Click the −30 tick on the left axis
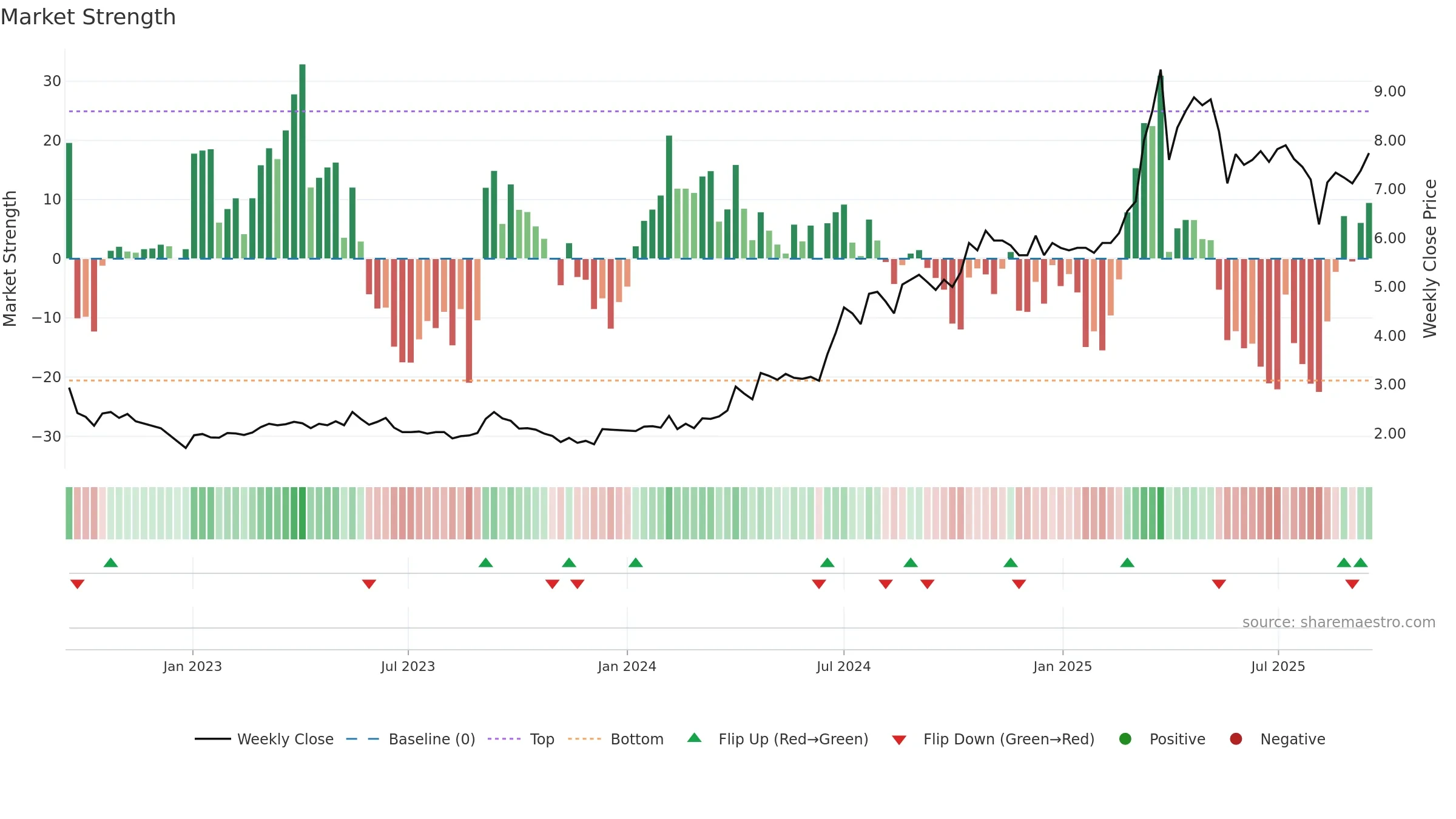Screen dimensions: 1456x819 (x=47, y=437)
